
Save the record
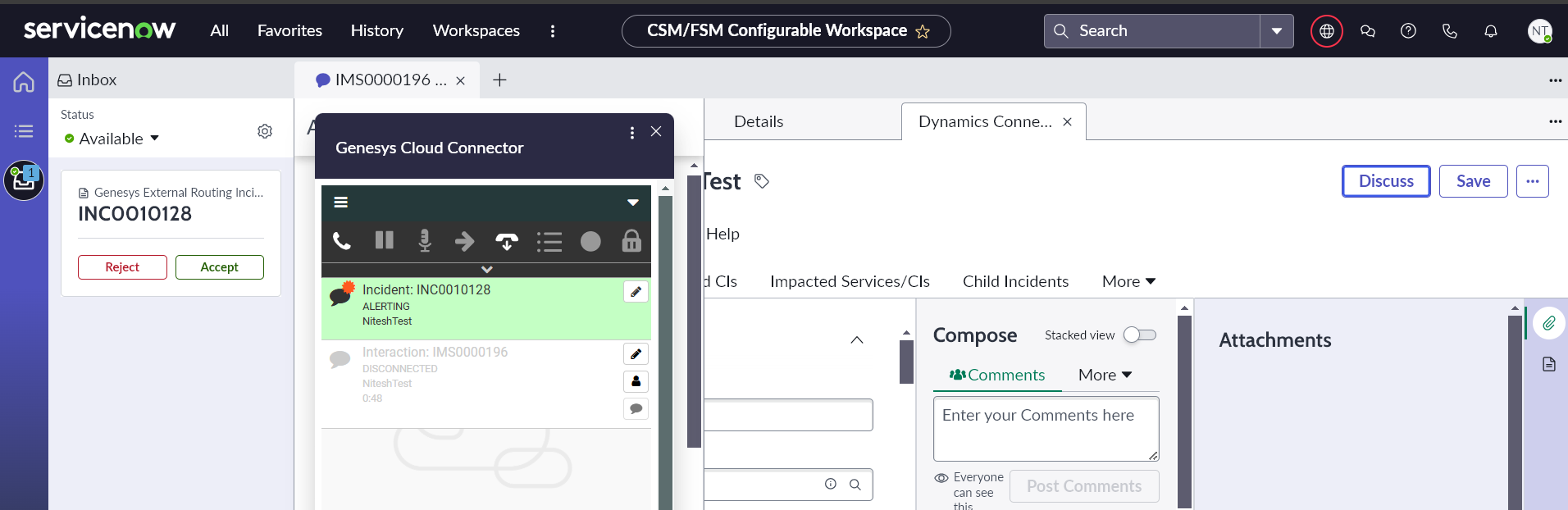(1474, 181)
